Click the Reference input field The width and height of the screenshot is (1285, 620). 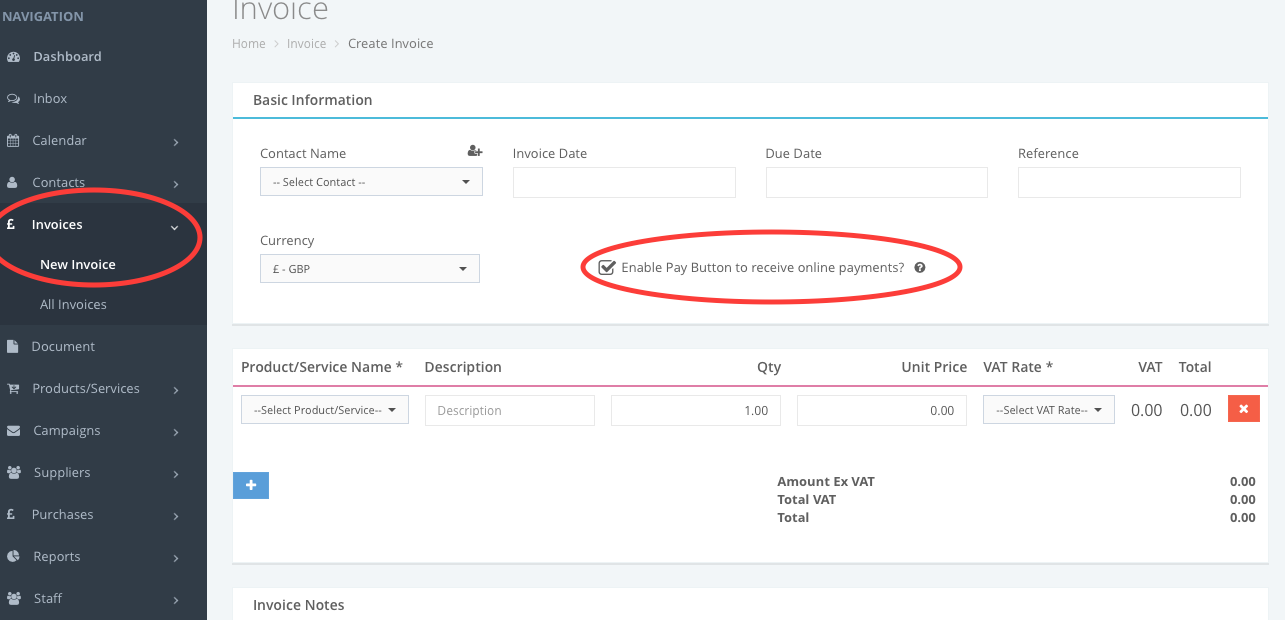click(1129, 182)
